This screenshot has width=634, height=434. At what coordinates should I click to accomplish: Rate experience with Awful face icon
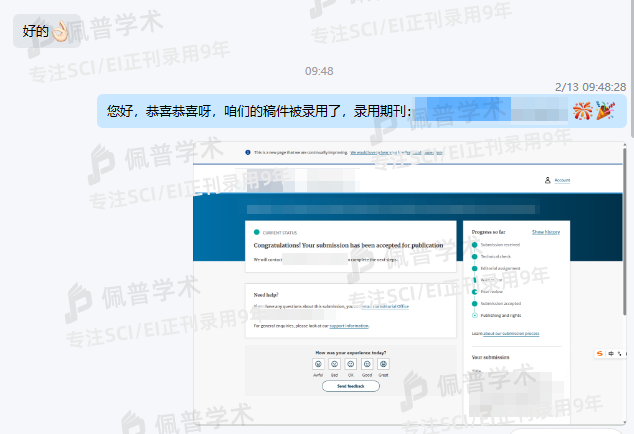318,364
